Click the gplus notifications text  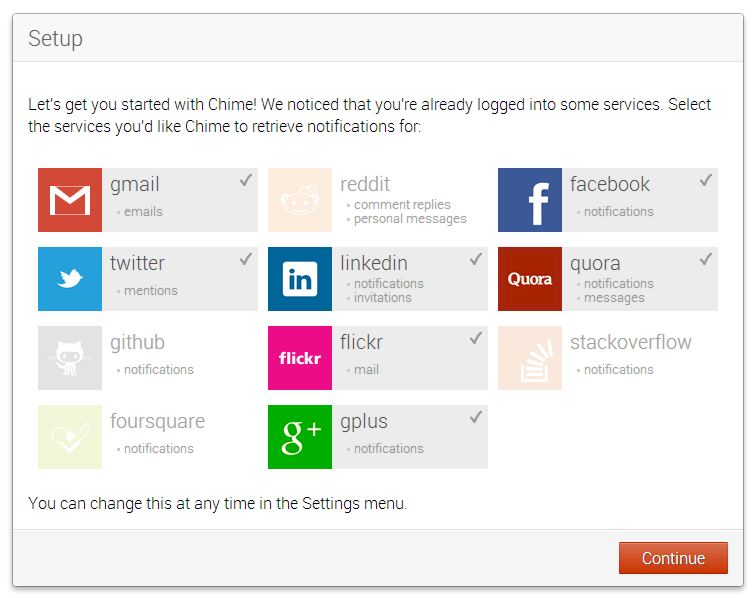388,449
